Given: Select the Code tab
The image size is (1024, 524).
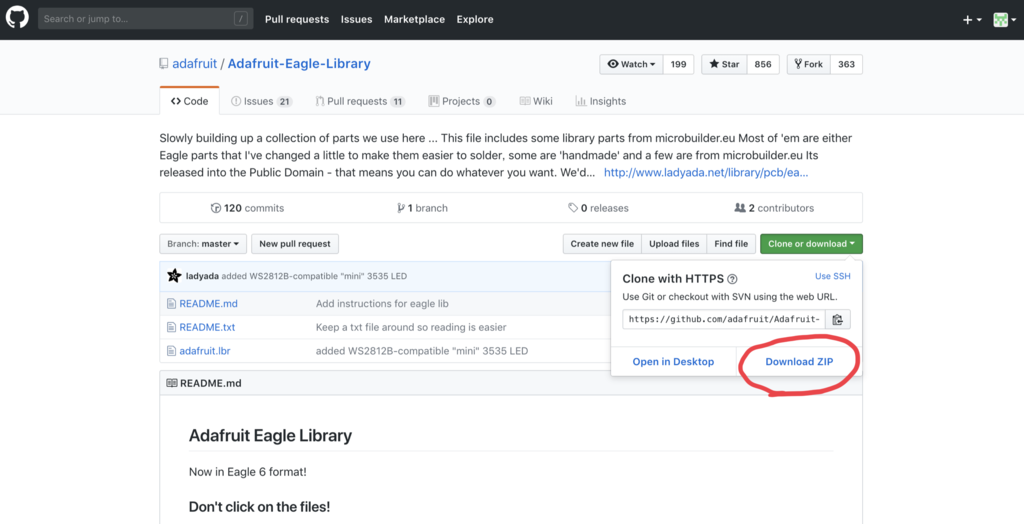Looking at the screenshot, I should coord(189,101).
